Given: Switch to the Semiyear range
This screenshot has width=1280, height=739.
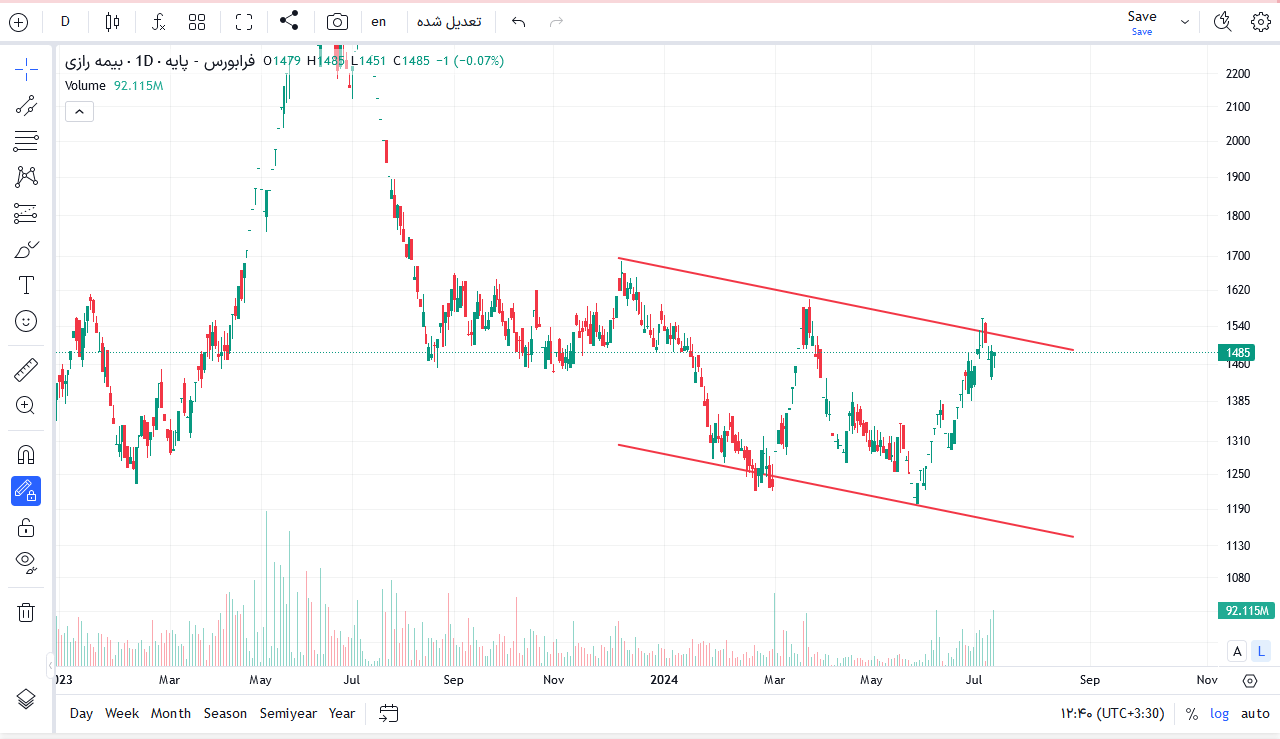Looking at the screenshot, I should [x=288, y=713].
